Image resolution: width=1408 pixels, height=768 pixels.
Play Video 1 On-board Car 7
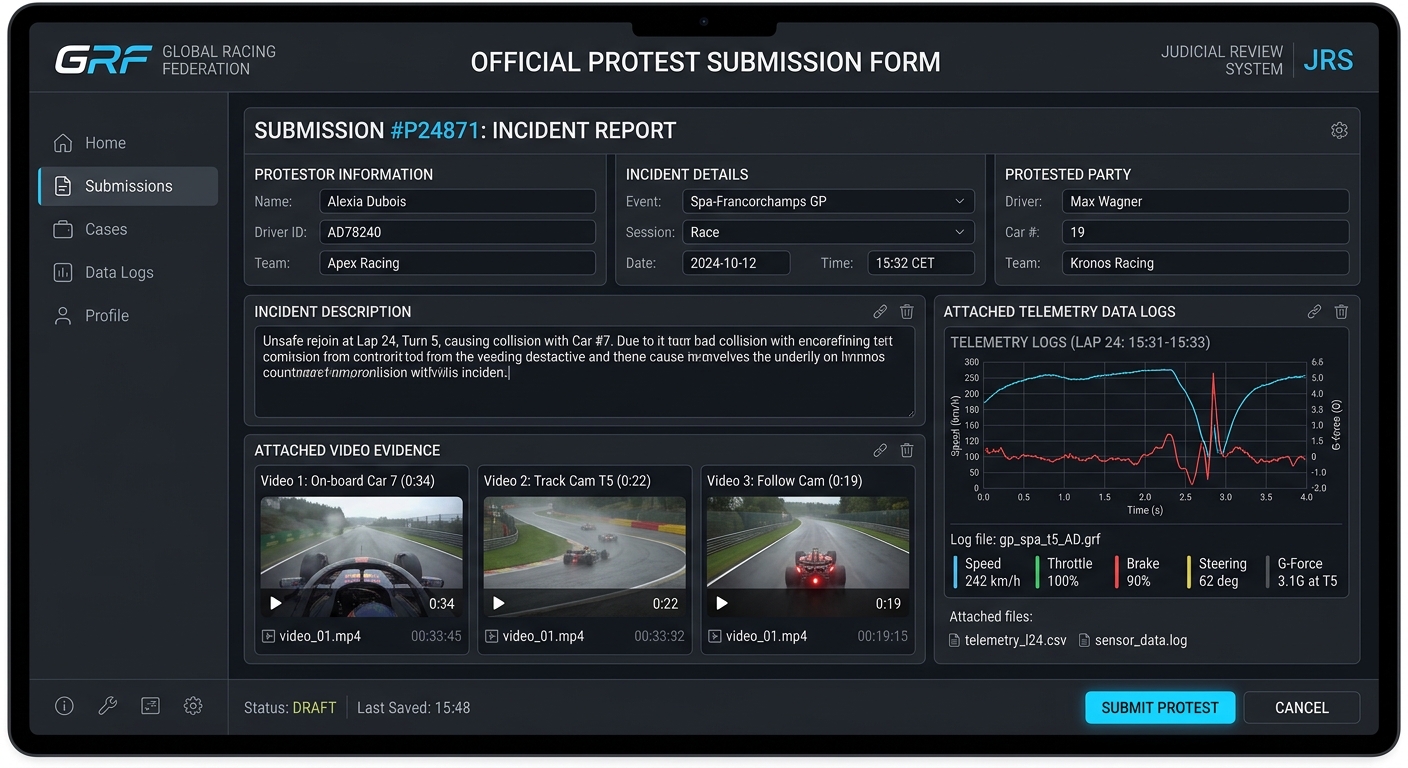pos(276,603)
